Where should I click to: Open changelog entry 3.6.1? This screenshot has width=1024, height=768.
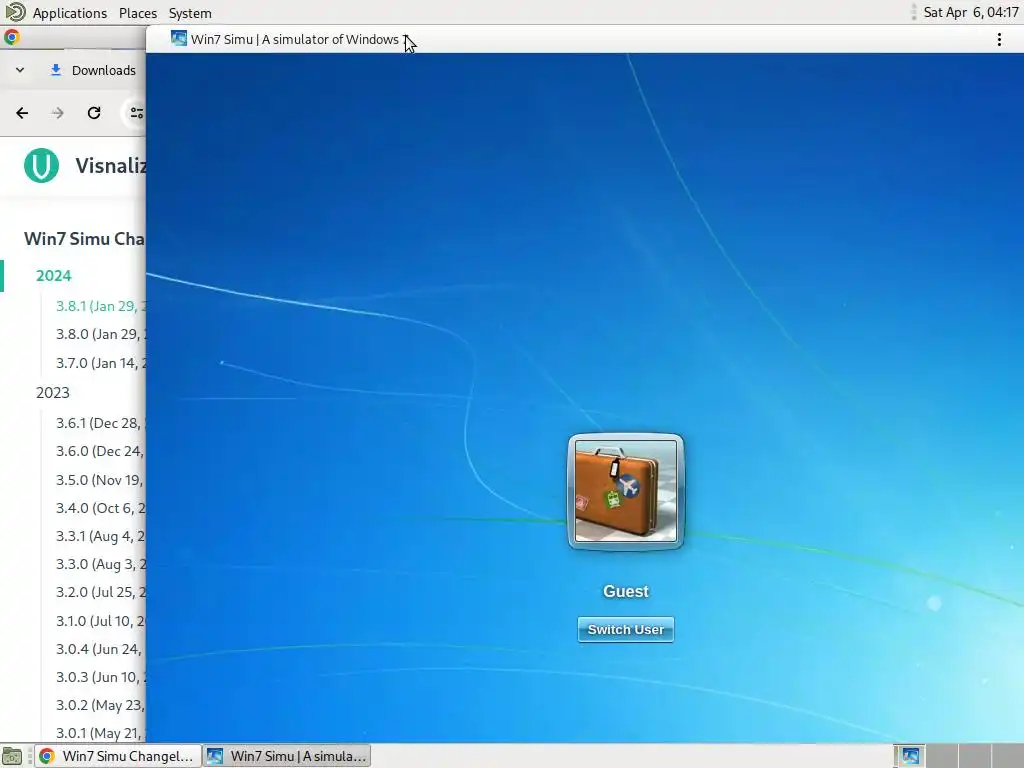[x=101, y=423]
